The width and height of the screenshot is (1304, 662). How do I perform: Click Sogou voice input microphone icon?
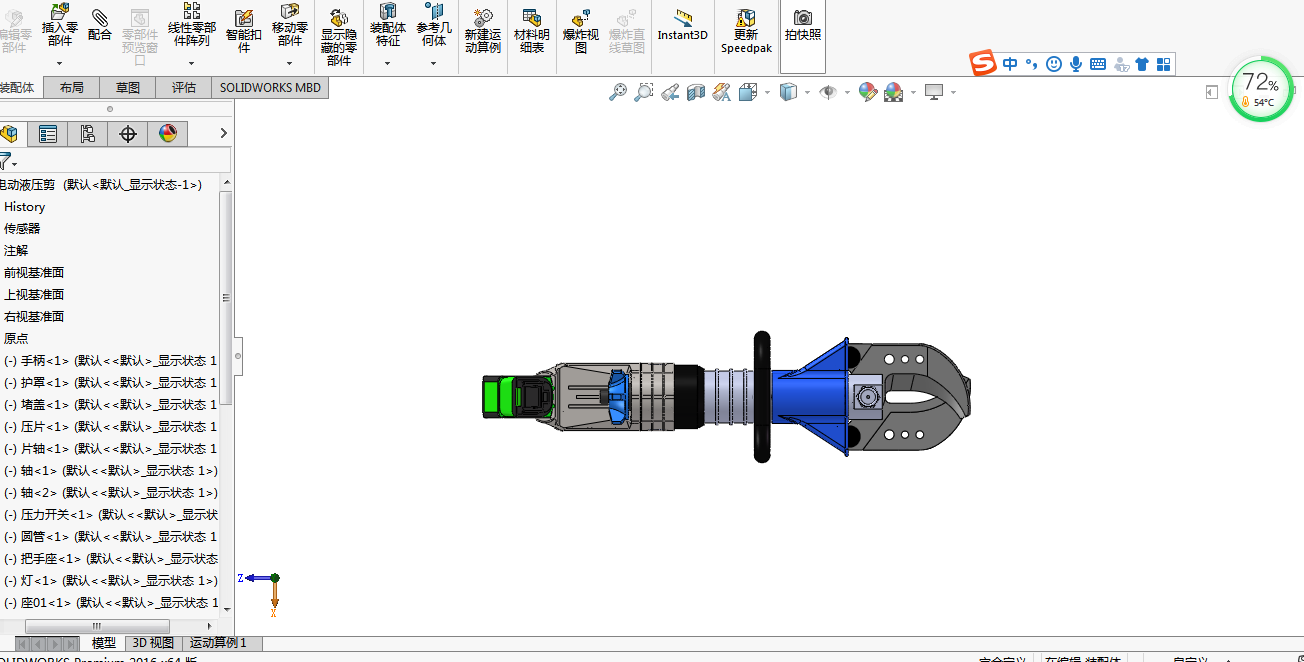click(x=1076, y=64)
